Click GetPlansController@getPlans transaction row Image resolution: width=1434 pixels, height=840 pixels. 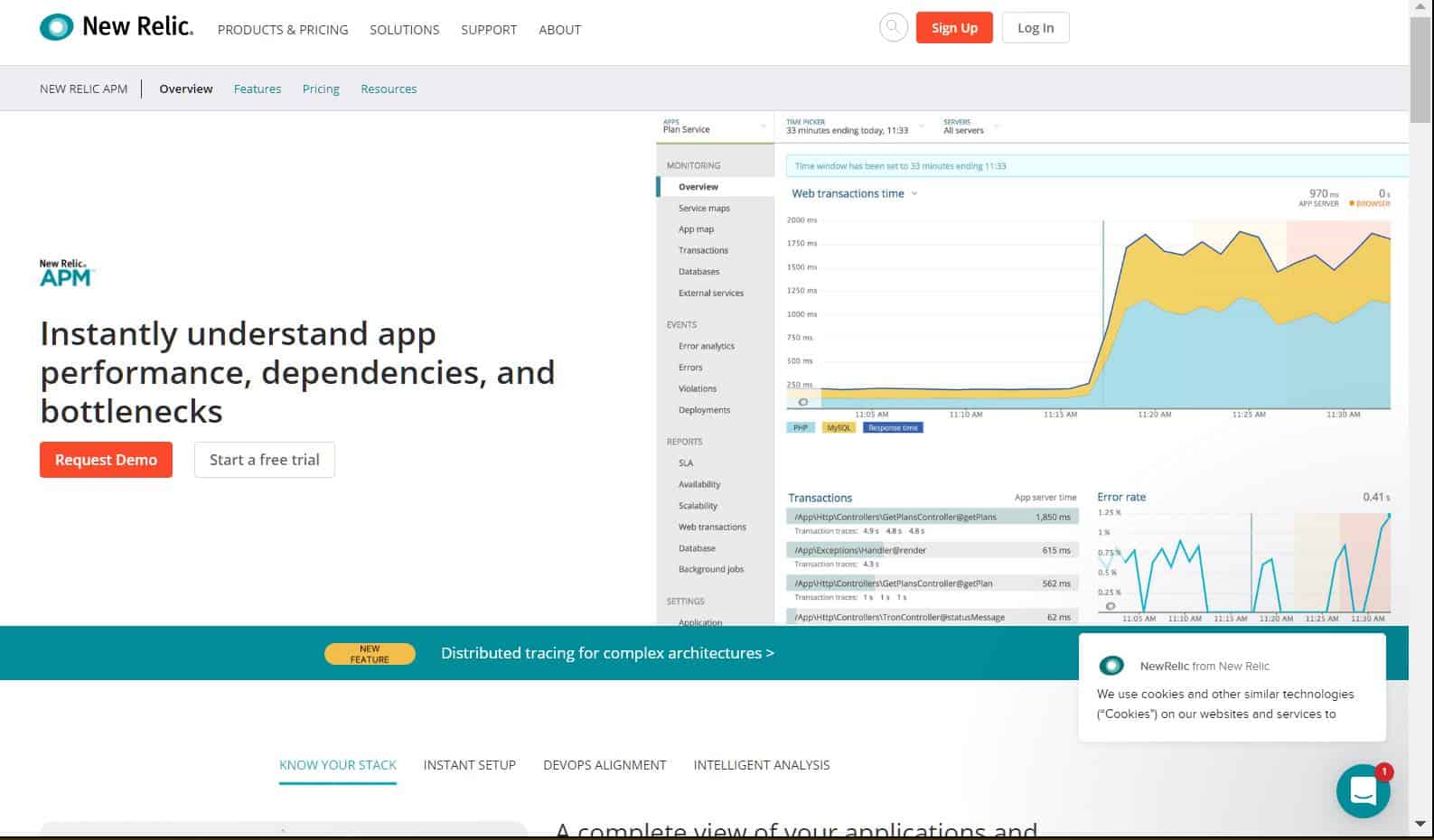point(933,517)
